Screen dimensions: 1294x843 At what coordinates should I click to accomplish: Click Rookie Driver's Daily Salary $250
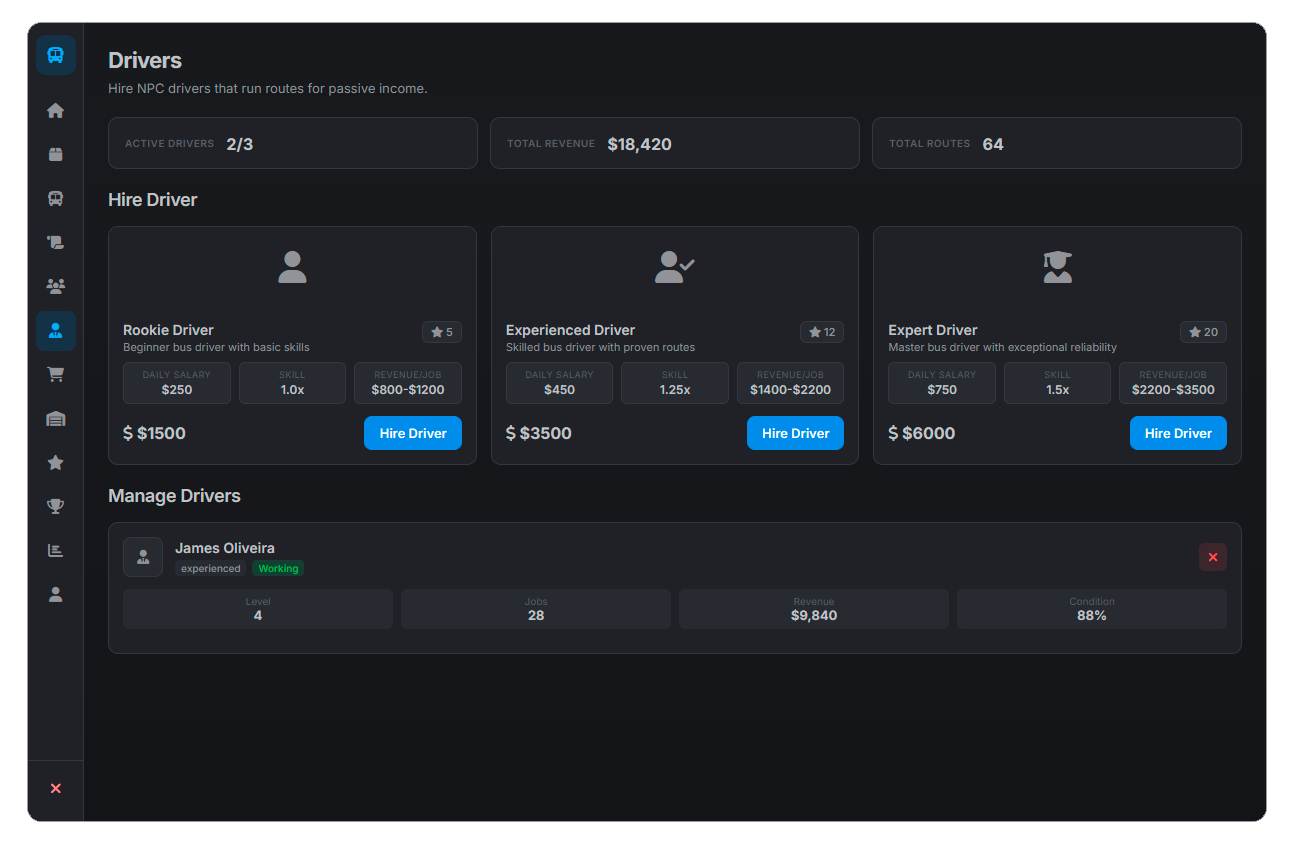pos(177,383)
